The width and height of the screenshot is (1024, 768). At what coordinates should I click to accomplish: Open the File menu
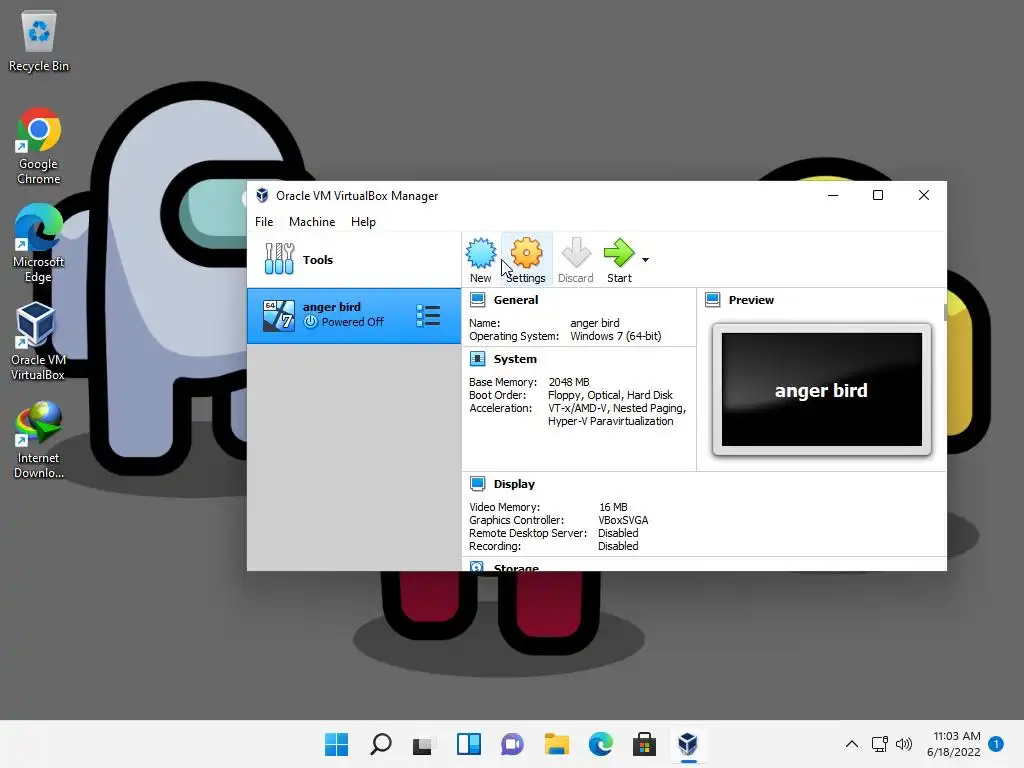[x=264, y=222]
